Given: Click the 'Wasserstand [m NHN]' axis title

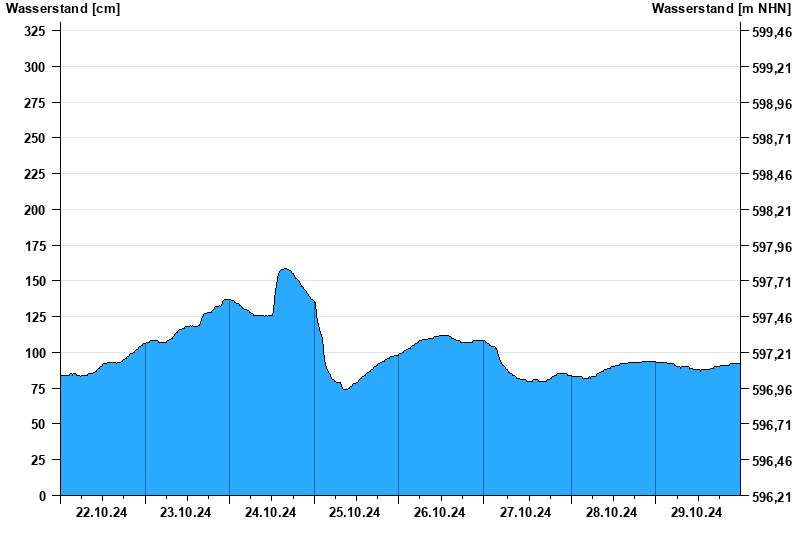Looking at the screenshot, I should (x=721, y=9).
